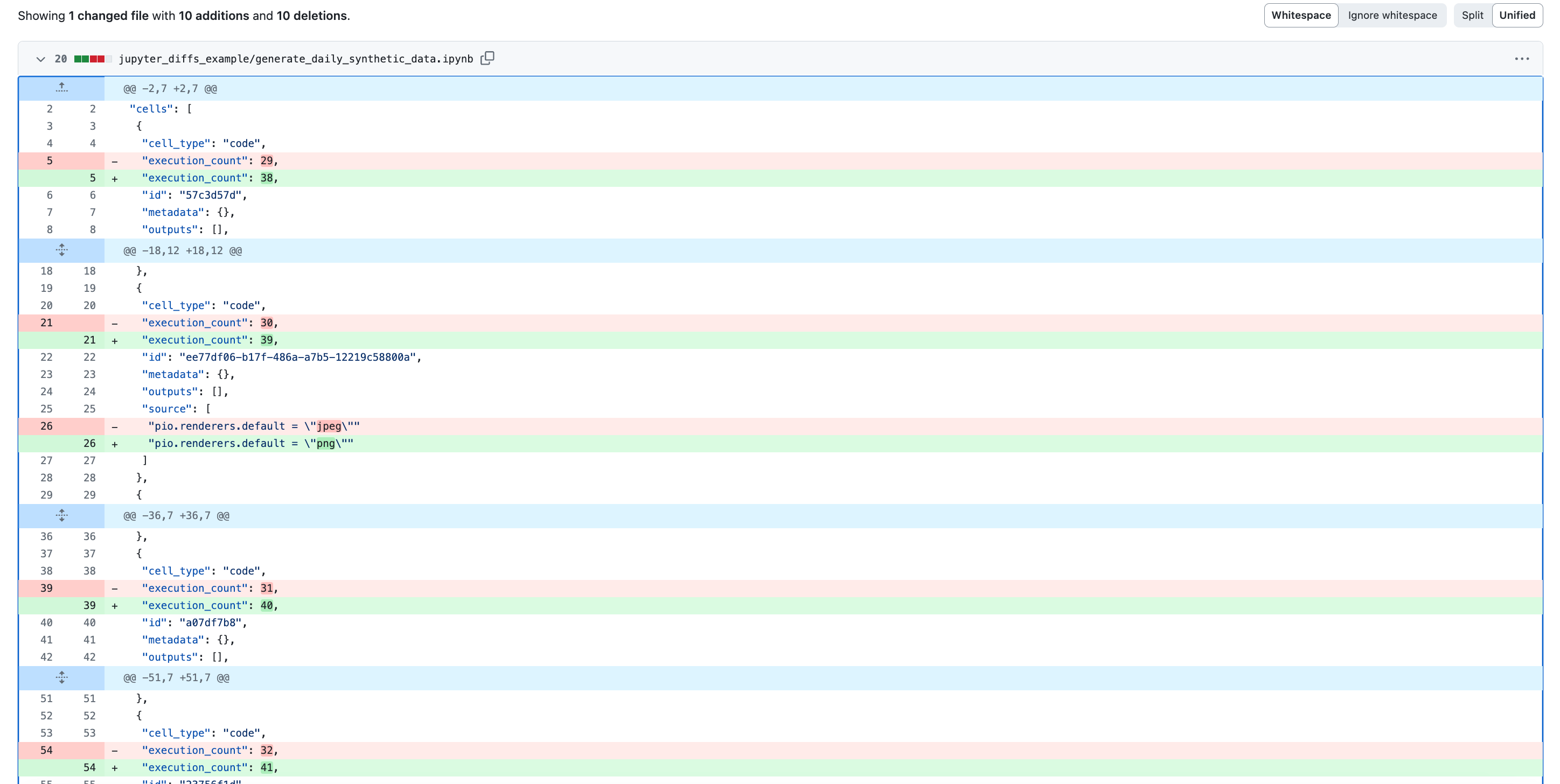Click the diffstat colored squares indicator
The image size is (1560, 784).
92,59
